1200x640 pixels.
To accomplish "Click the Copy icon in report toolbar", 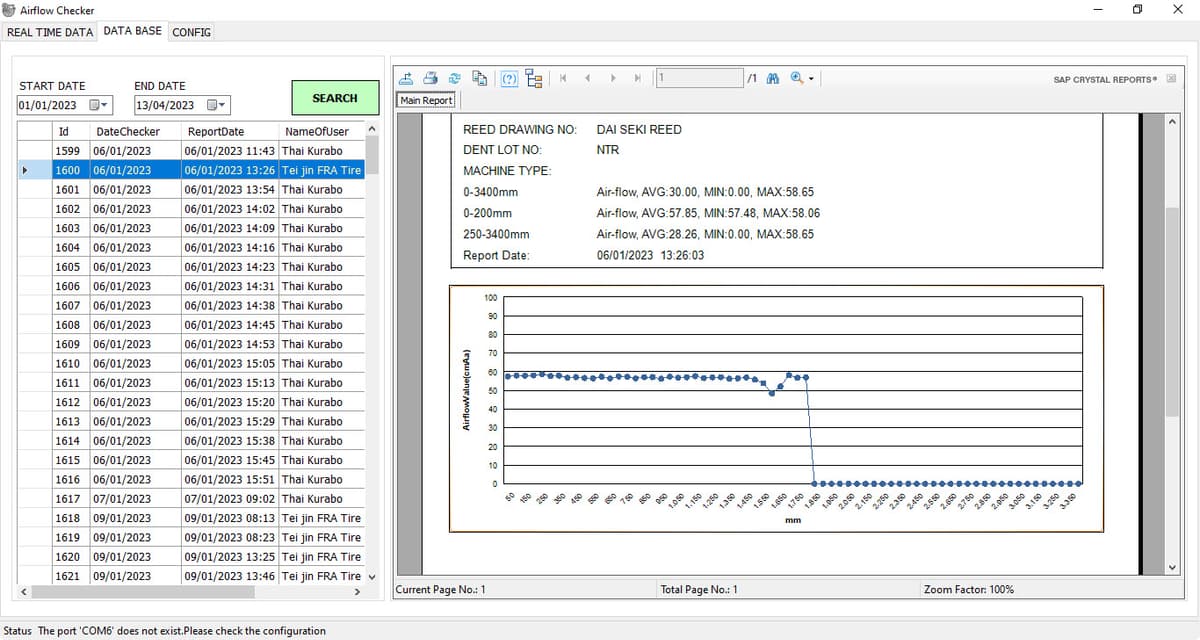I will click(x=479, y=78).
